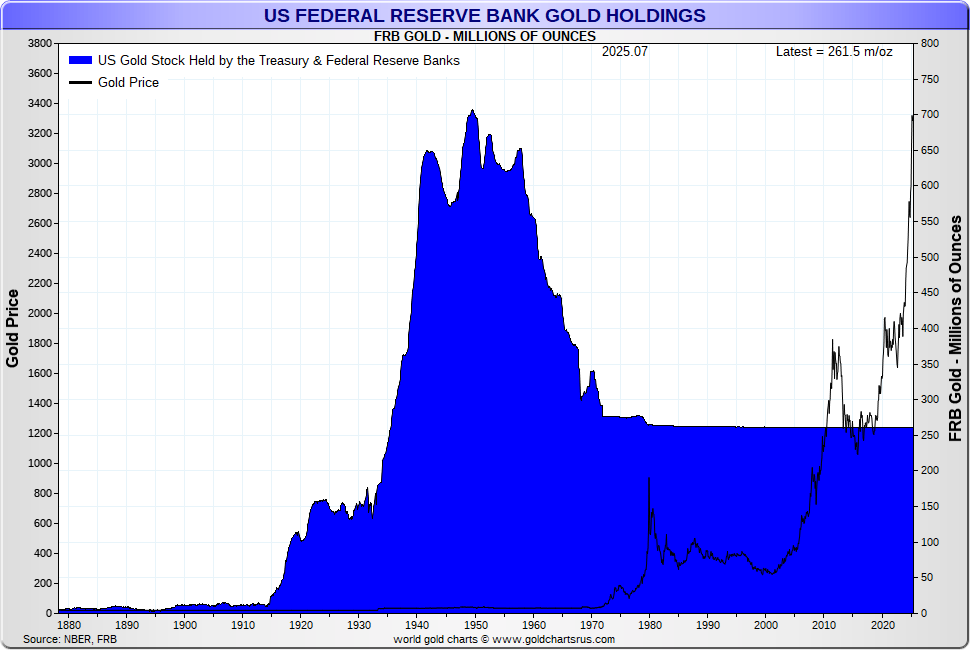Click the '1980' year label
970x650 pixels.
pos(650,625)
